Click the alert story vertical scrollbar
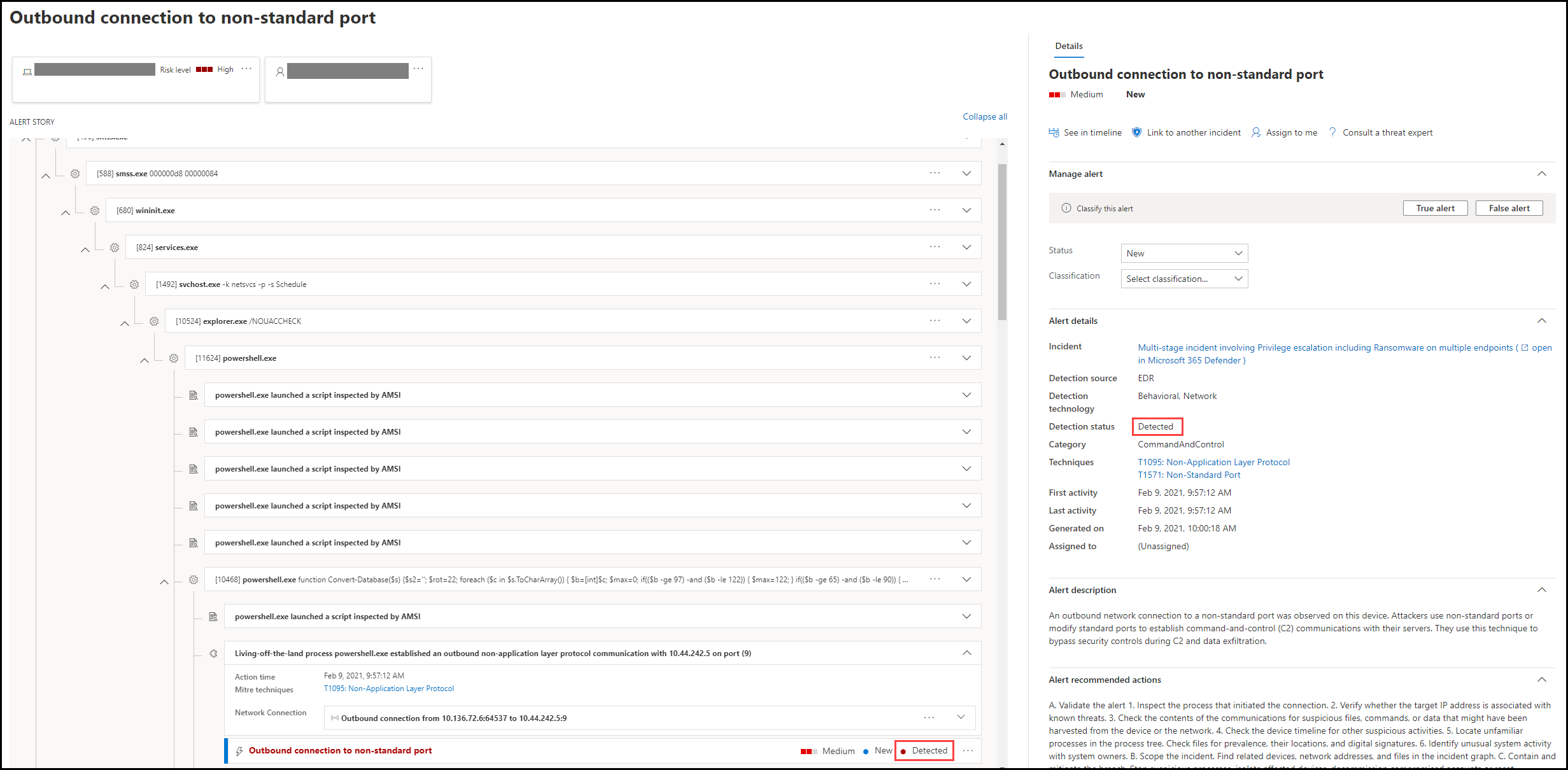Screen dimensions: 1568x770 pyautogui.click(x=1002, y=242)
